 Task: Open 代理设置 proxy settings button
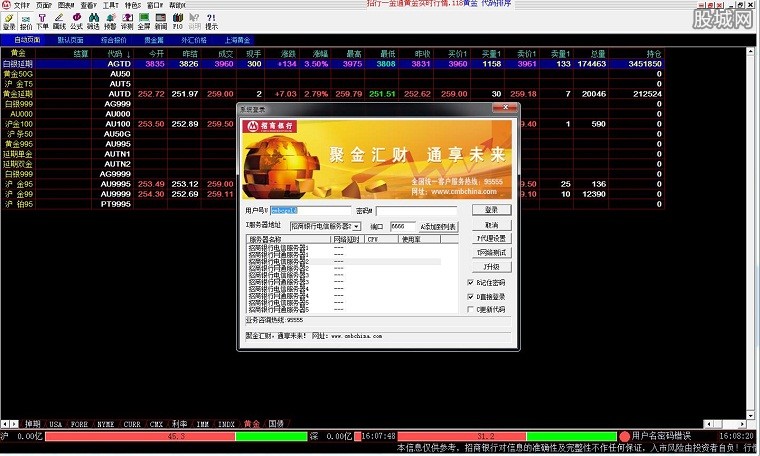[491, 238]
